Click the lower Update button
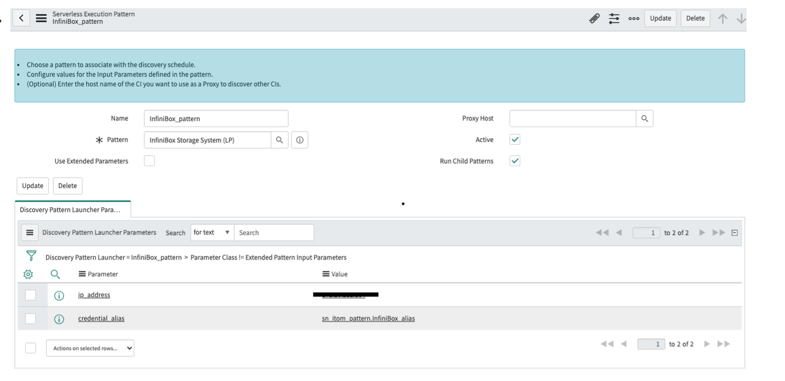 click(33, 186)
